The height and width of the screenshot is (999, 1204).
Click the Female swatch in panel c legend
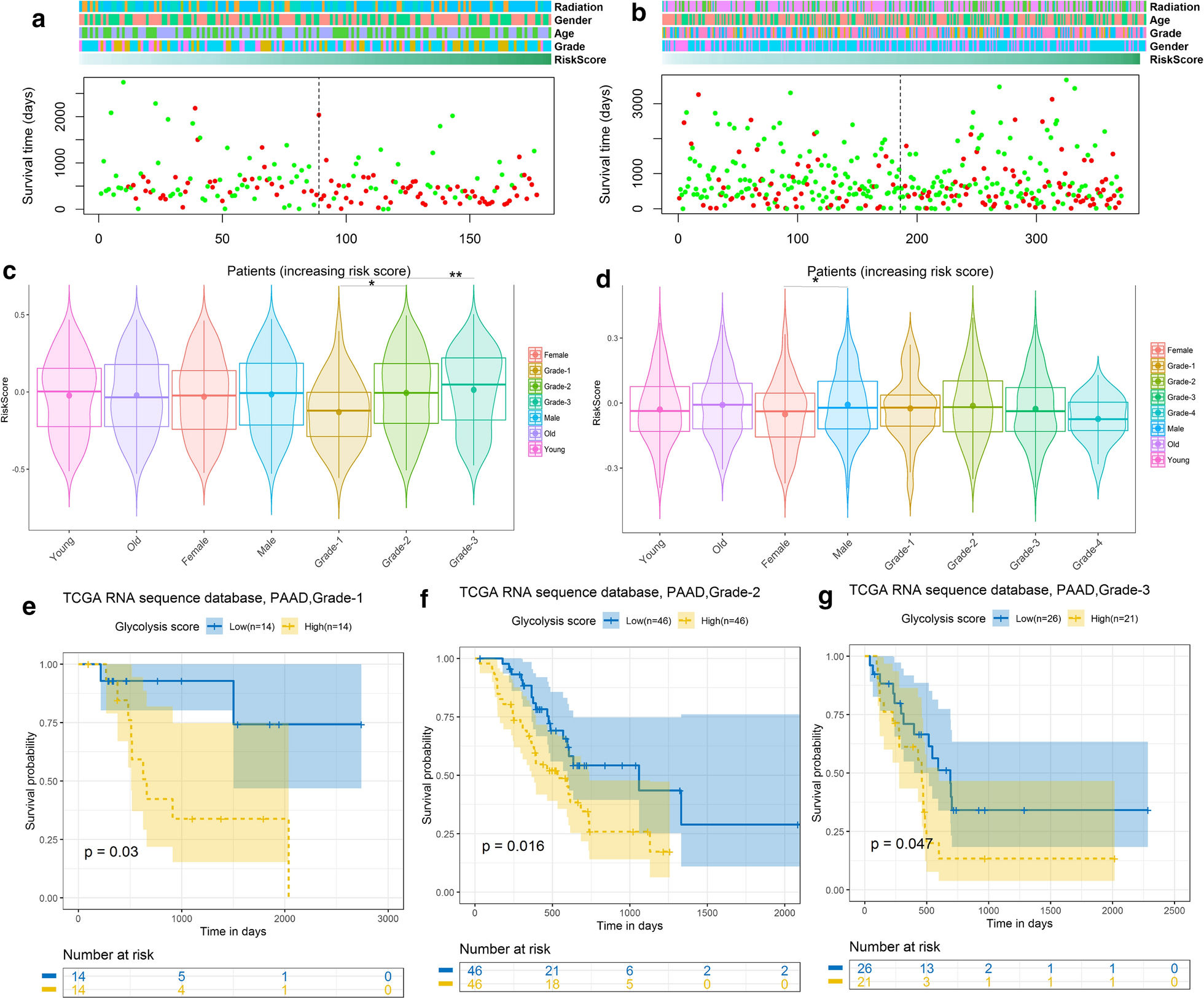click(x=535, y=355)
